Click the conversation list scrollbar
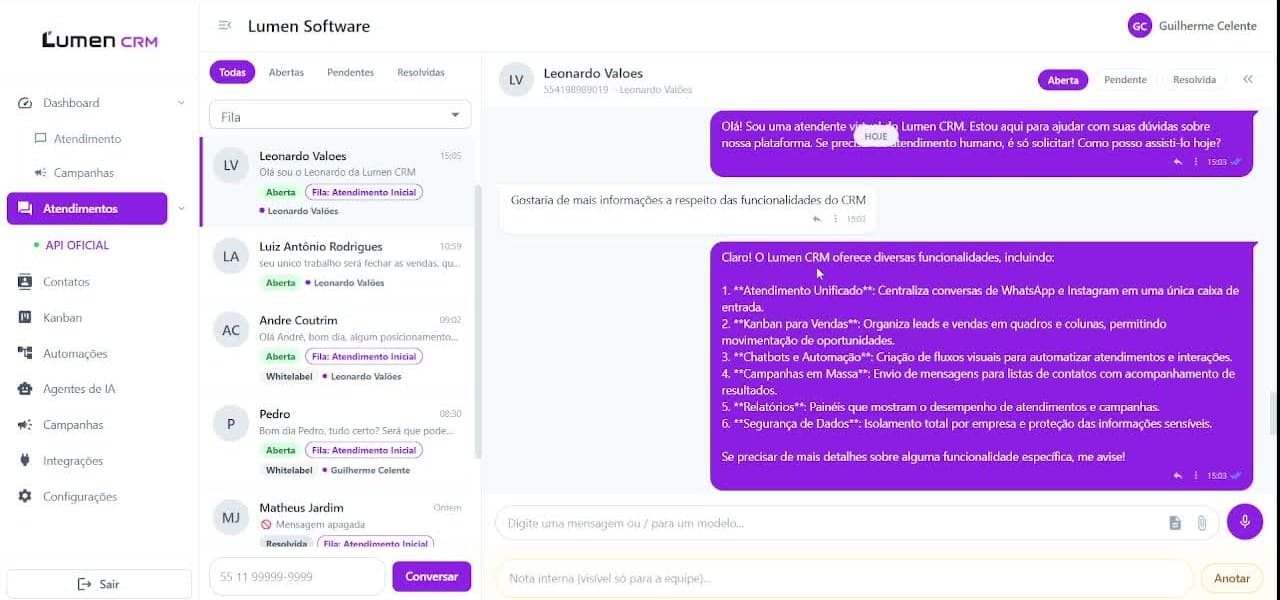The width and height of the screenshot is (1280, 600). 477,320
